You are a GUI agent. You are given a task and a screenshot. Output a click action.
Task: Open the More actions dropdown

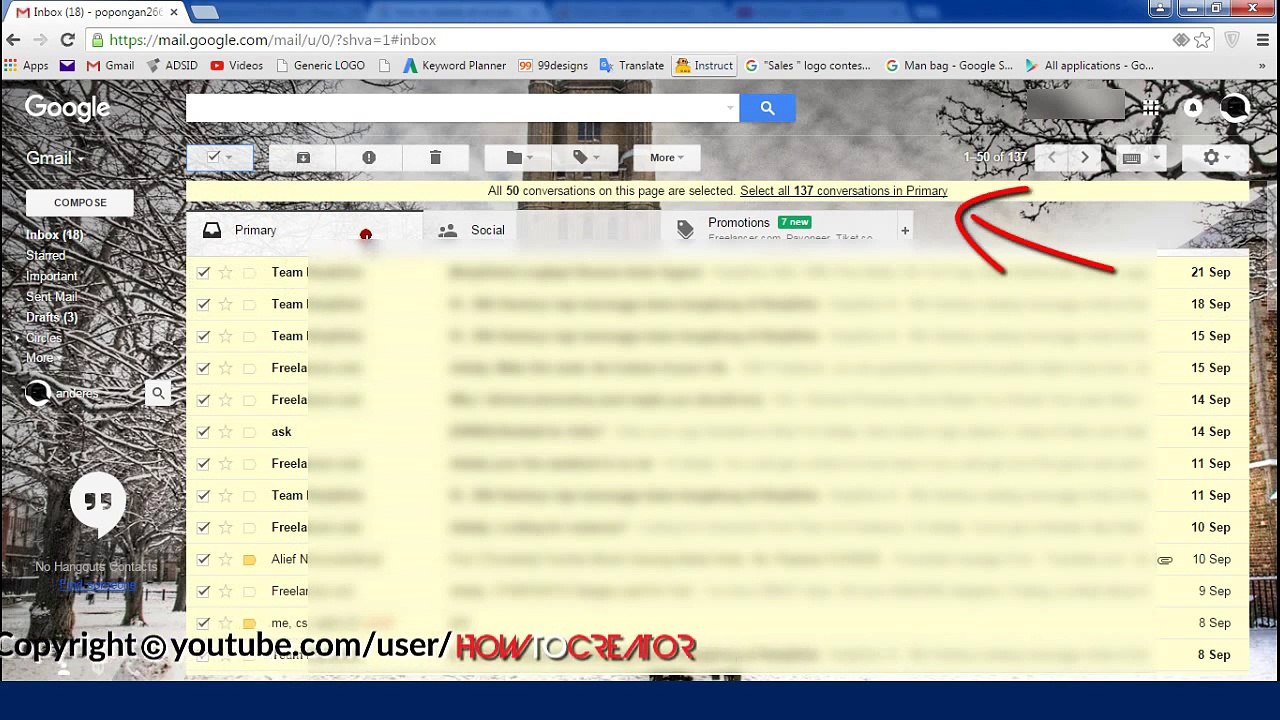pyautogui.click(x=666, y=158)
